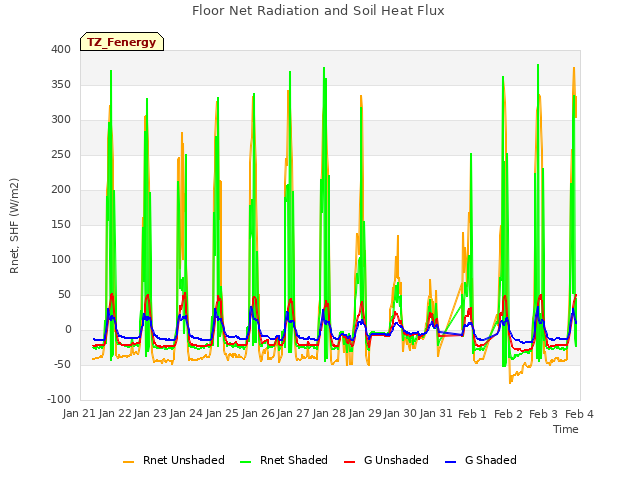
Task: Click the y-axis label Rnet, SHF (W/m2)
Action: pyautogui.click(x=14, y=226)
